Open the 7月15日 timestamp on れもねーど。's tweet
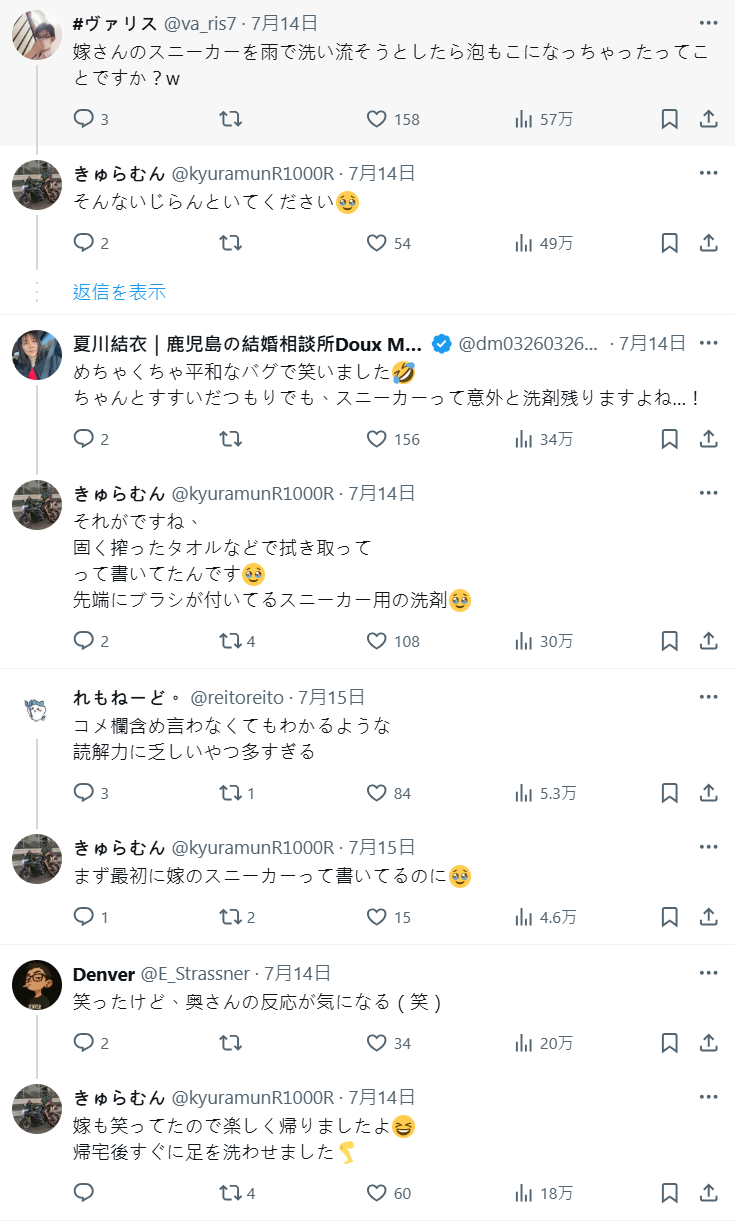This screenshot has height=1224, width=735. coord(332,697)
